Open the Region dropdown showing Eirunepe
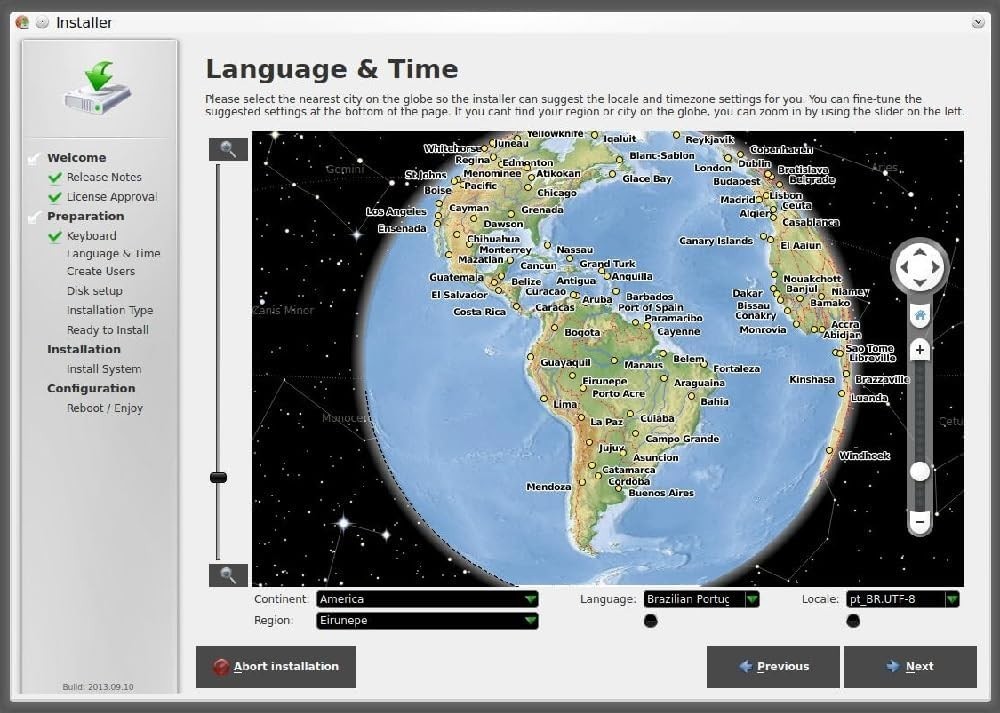 pos(427,621)
